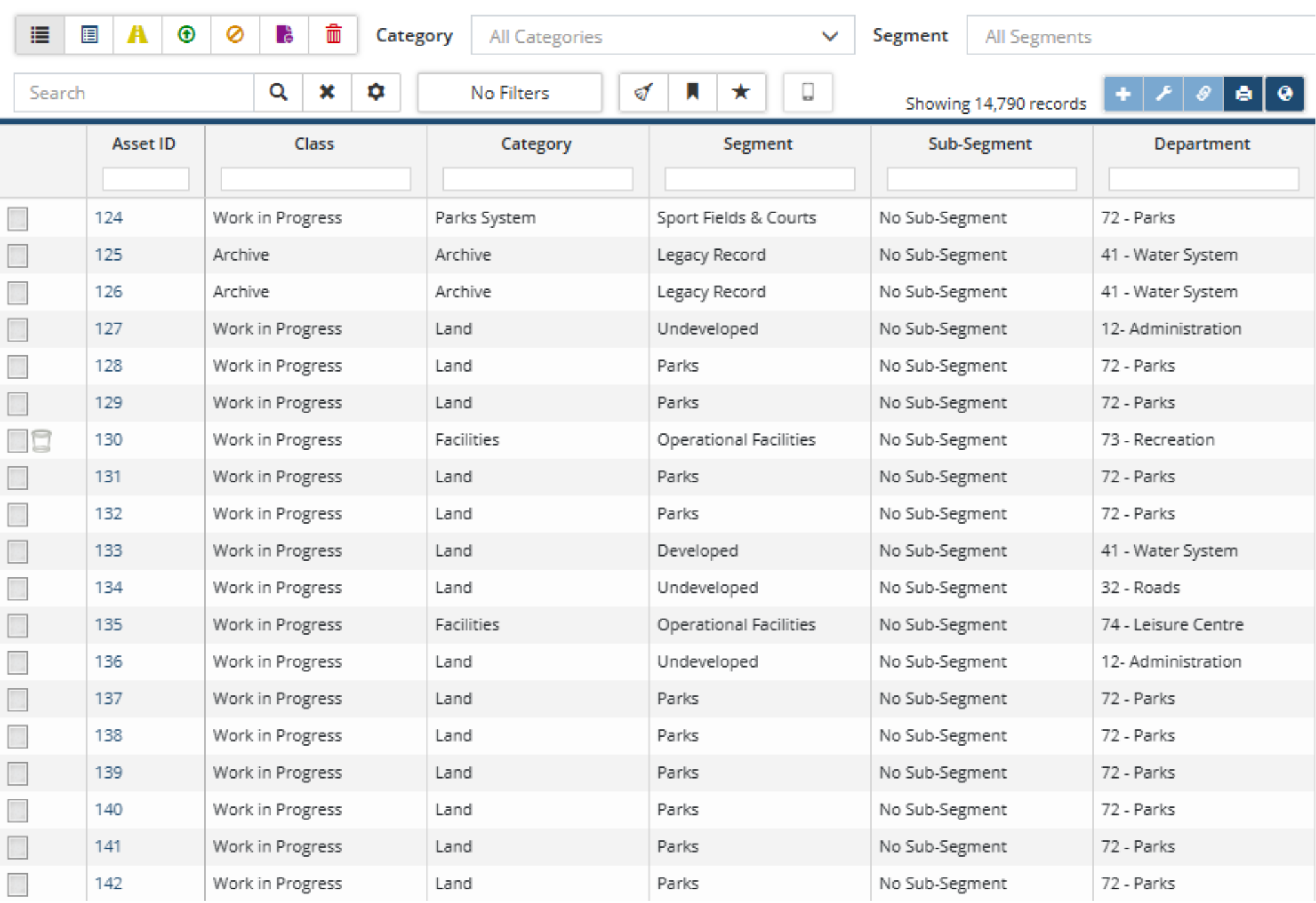Sort by the Segment column header
This screenshot has width=1316, height=903.
coord(758,144)
